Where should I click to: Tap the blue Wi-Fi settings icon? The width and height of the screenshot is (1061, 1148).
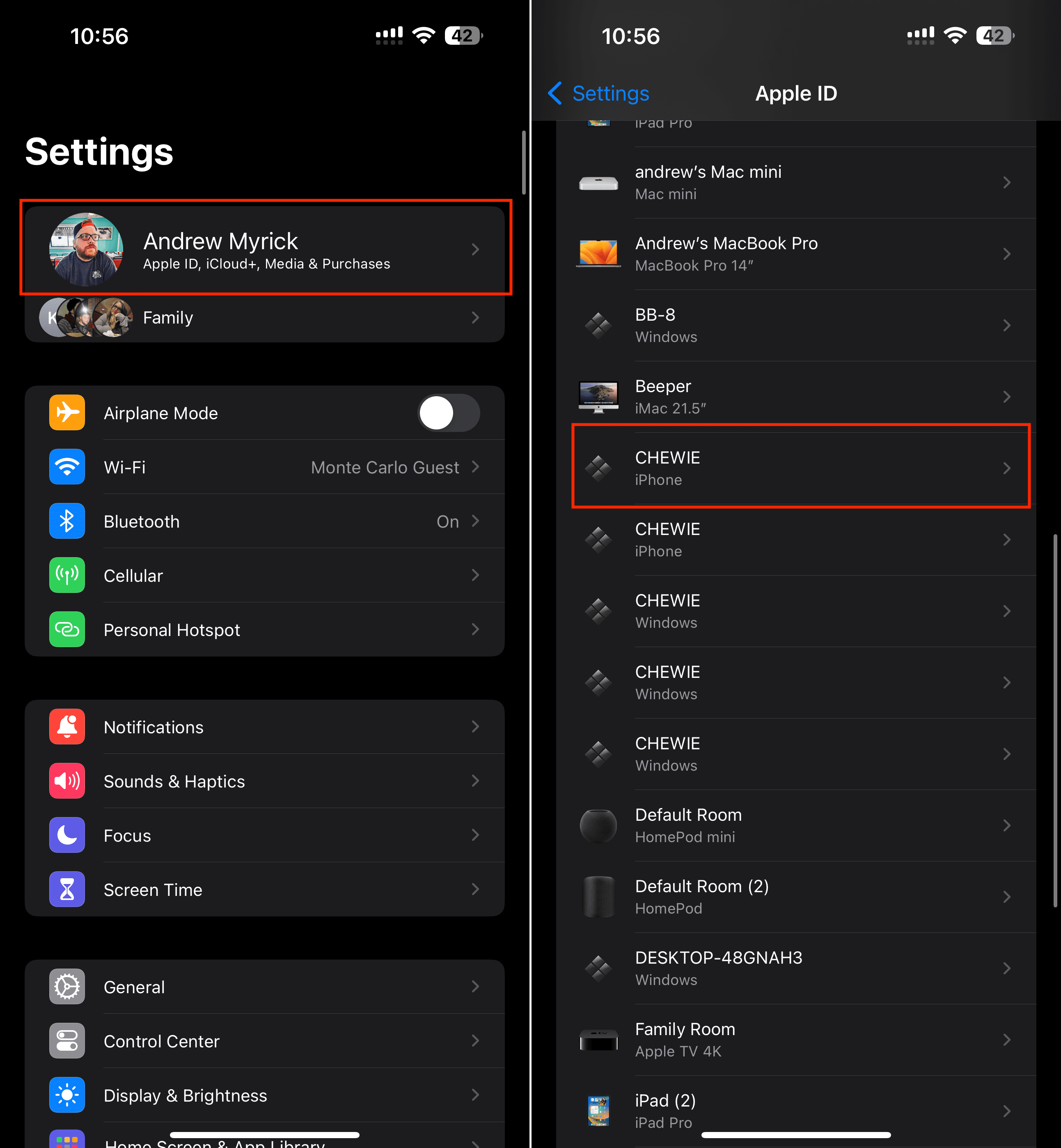coord(67,467)
